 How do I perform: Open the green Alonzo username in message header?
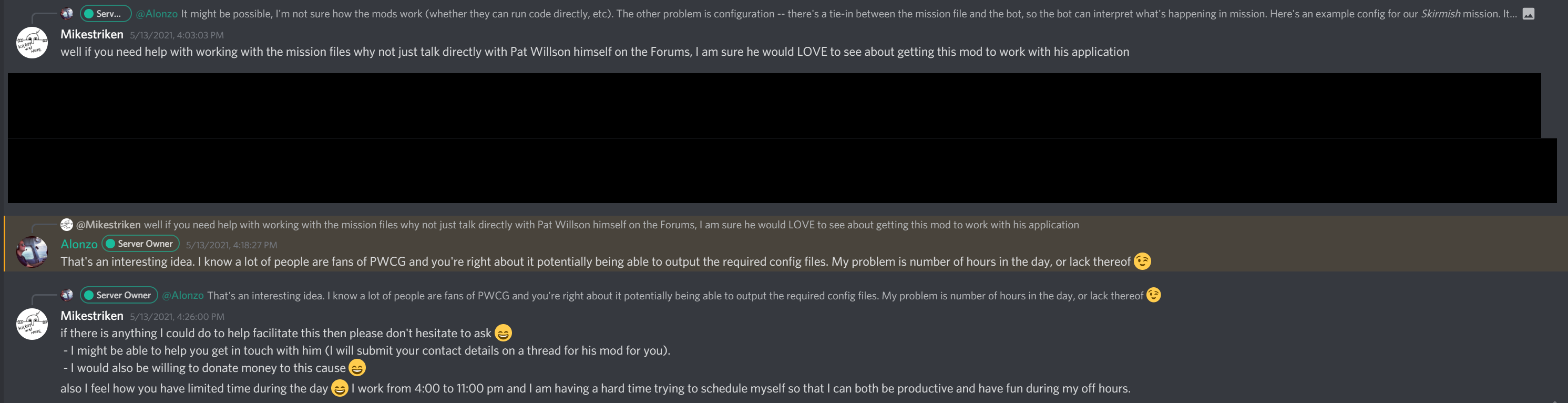tap(79, 245)
